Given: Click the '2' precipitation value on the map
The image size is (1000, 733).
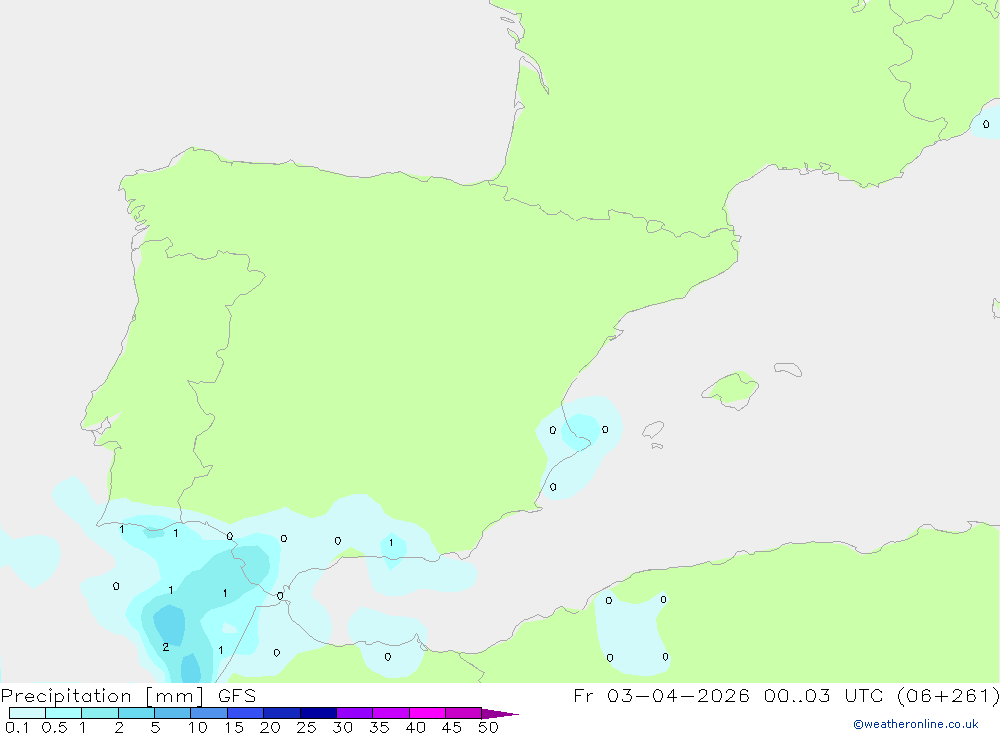Looking at the screenshot, I should pos(166,647).
